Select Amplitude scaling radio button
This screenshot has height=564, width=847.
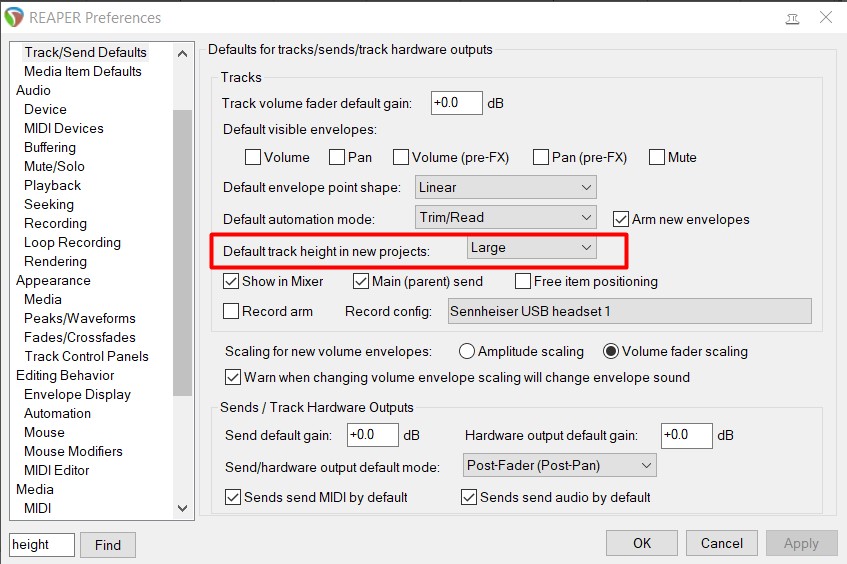coord(467,351)
